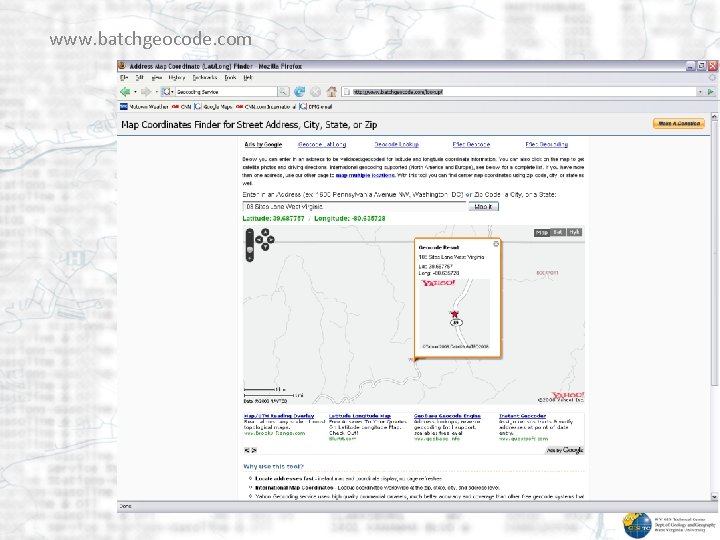Click the scrollbar up arrow
This screenshot has height=540, width=720.
click(x=714, y=116)
